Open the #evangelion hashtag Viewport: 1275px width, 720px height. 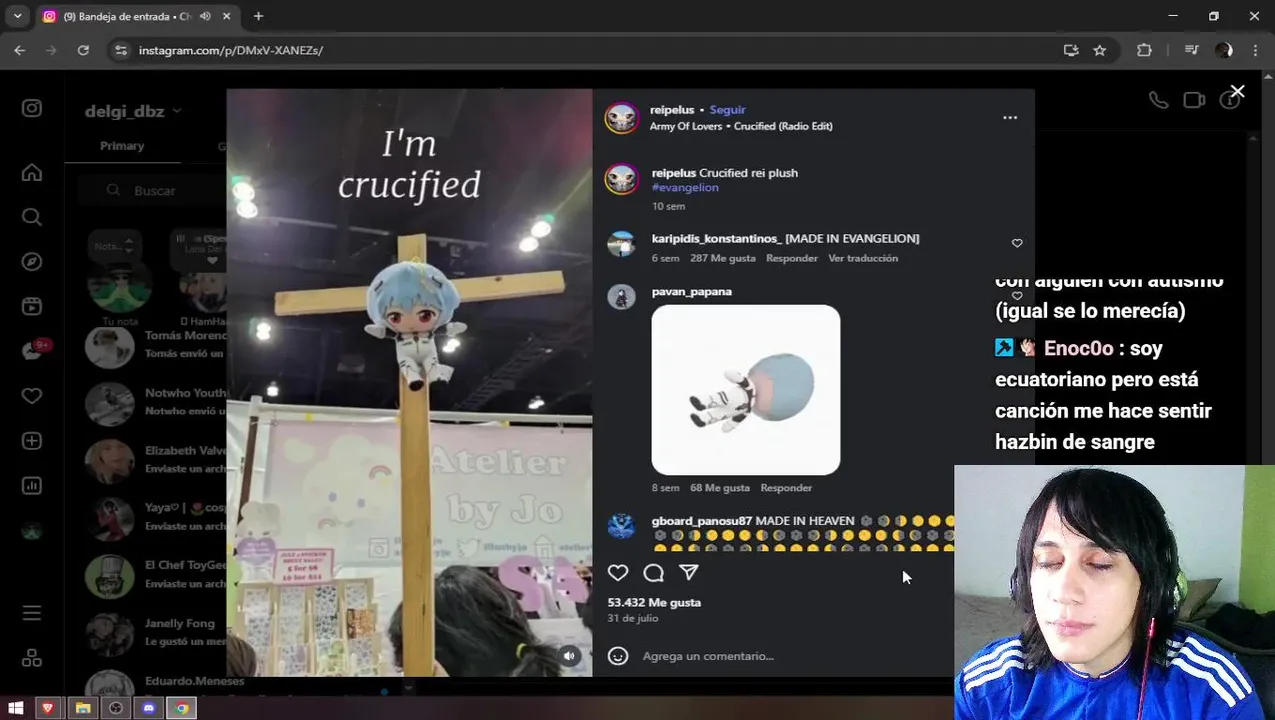click(x=685, y=187)
